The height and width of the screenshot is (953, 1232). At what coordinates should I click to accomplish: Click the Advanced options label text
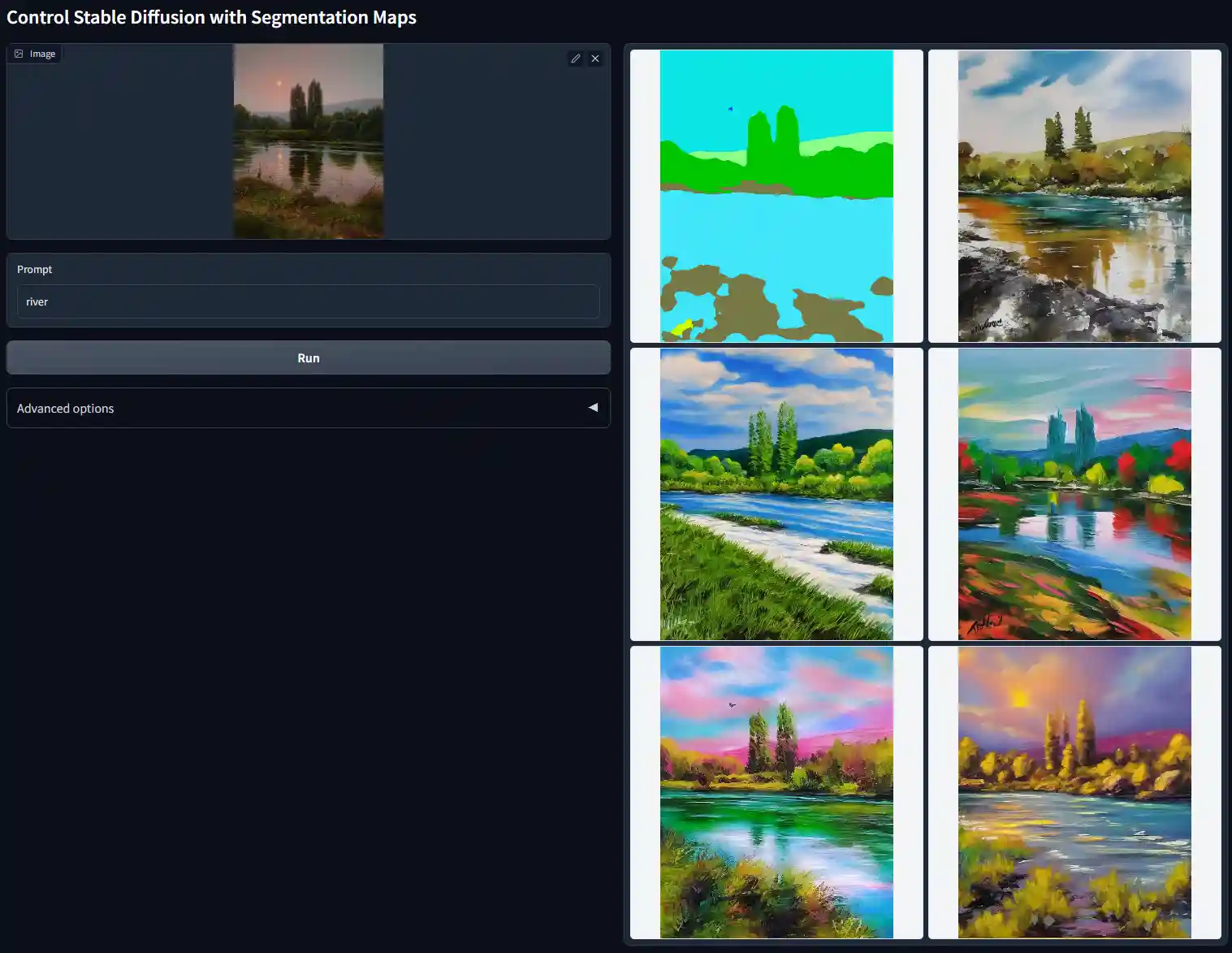tap(65, 409)
